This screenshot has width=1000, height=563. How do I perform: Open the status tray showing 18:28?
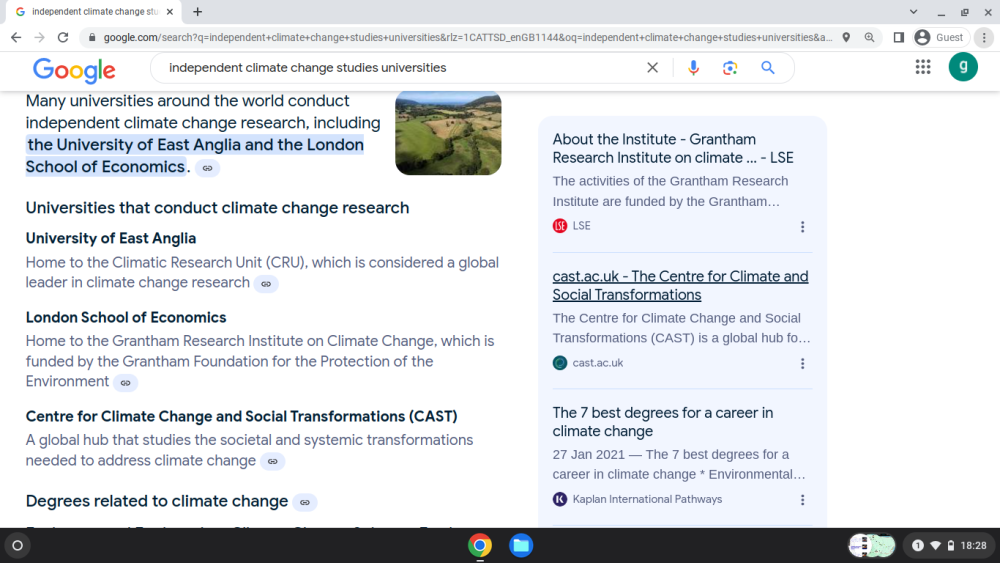click(x=950, y=546)
